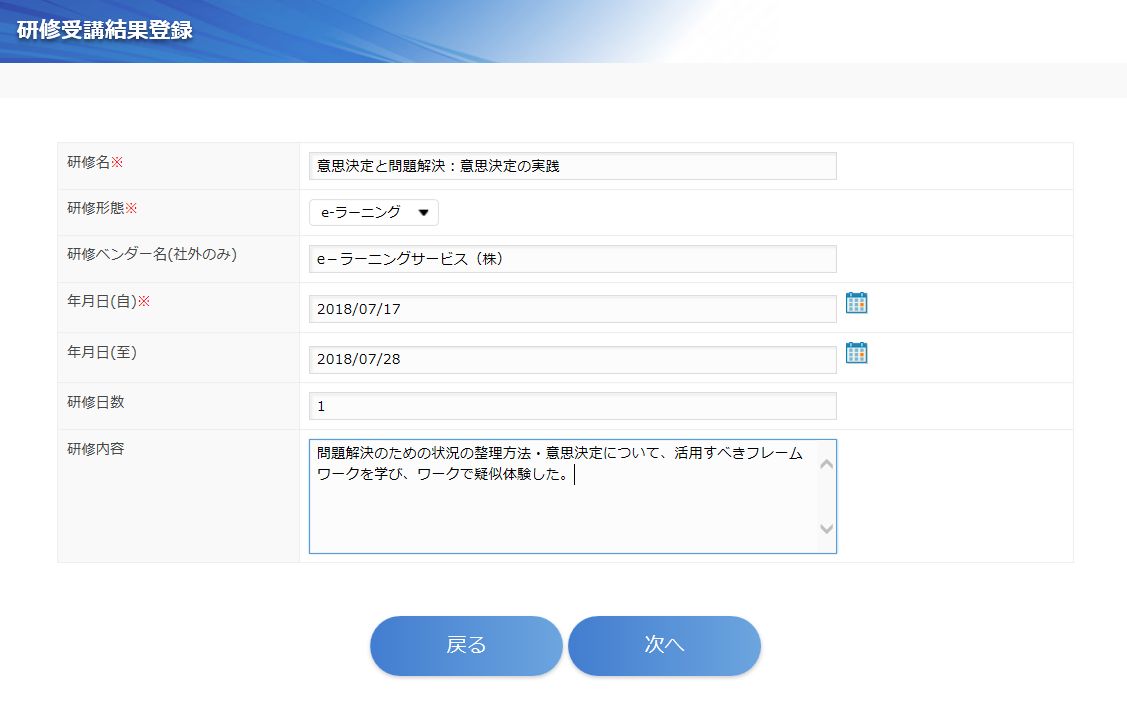The image size is (1127, 715).
Task: Click the start date field showing 2018/07/17
Action: pyautogui.click(x=572, y=309)
